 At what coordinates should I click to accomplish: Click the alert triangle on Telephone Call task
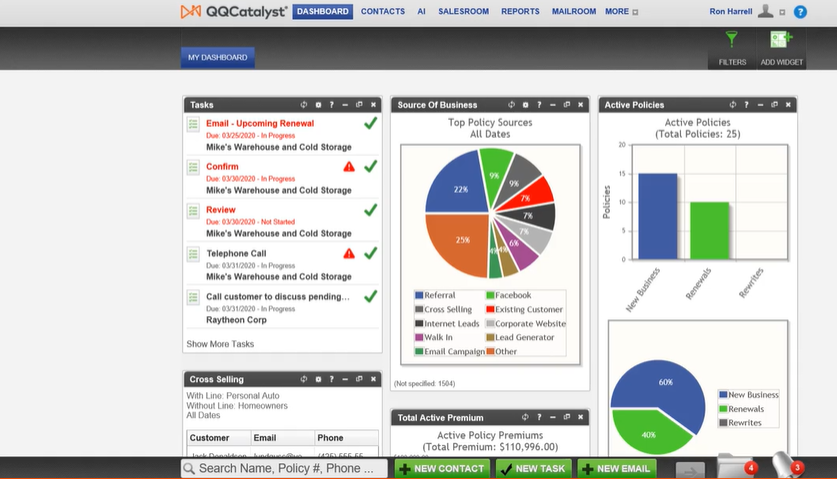click(349, 253)
